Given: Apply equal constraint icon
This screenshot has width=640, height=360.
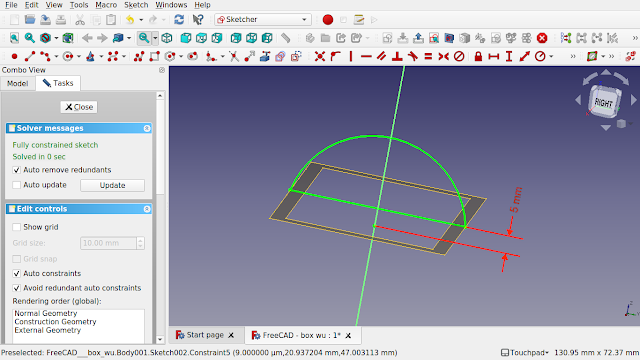Looking at the screenshot, I should [428, 56].
